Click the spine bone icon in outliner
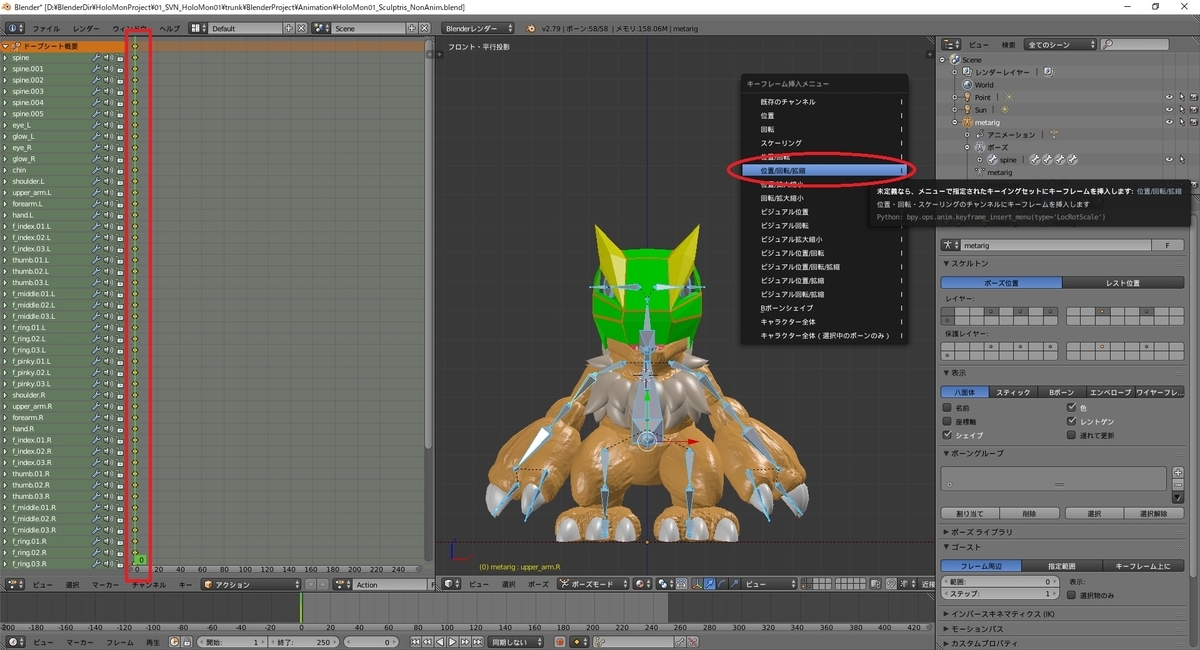 [990, 159]
